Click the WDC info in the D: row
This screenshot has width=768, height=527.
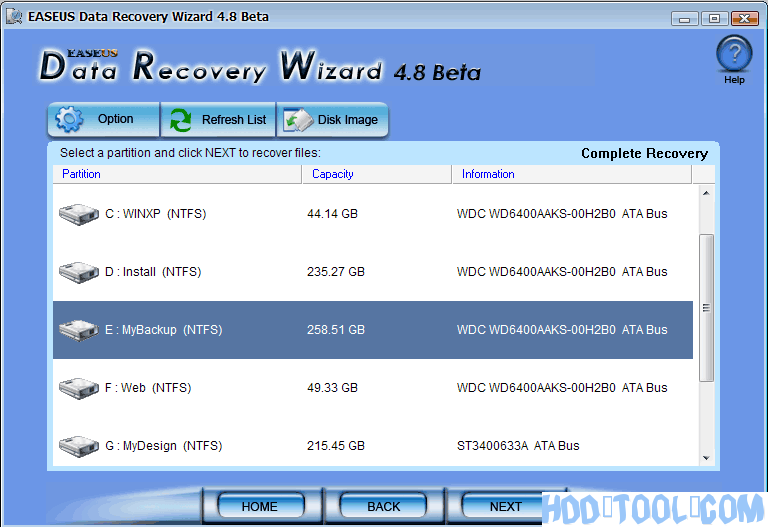[562, 272]
